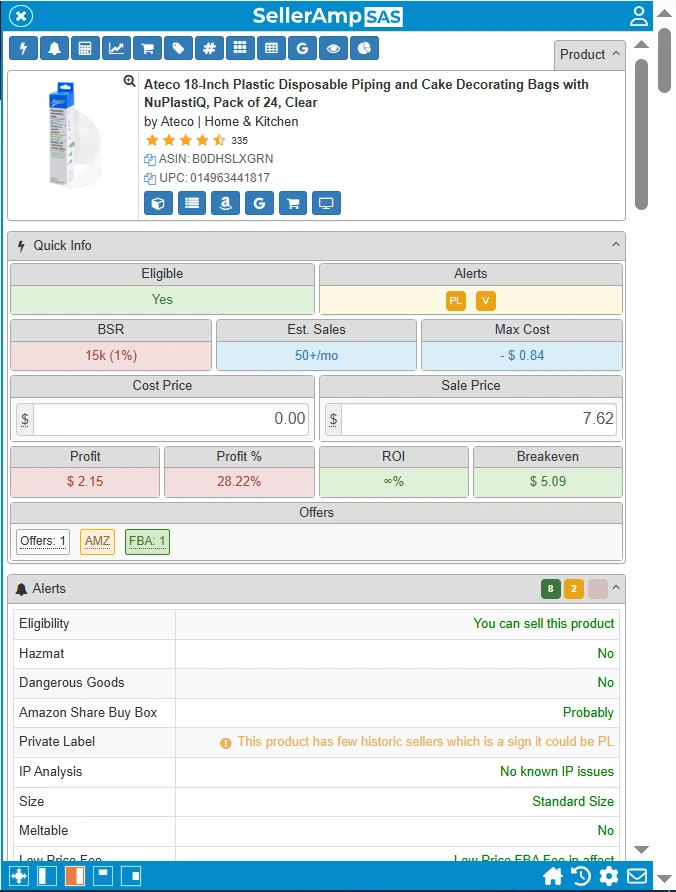Screen dimensions: 676x892
Task: Copy the ASIN using its copy icon
Action: click(x=150, y=159)
